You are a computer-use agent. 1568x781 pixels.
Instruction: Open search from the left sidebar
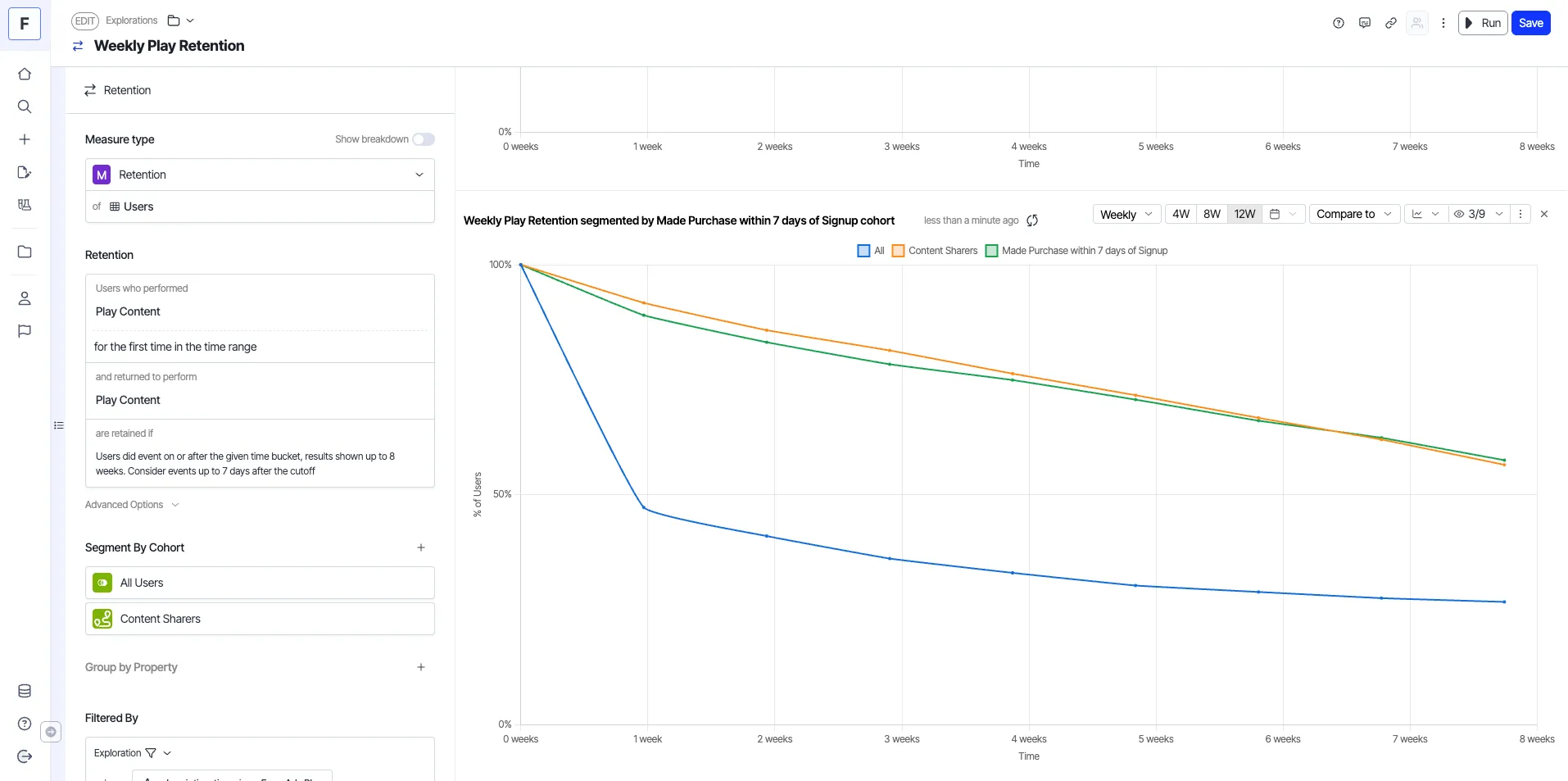[25, 107]
